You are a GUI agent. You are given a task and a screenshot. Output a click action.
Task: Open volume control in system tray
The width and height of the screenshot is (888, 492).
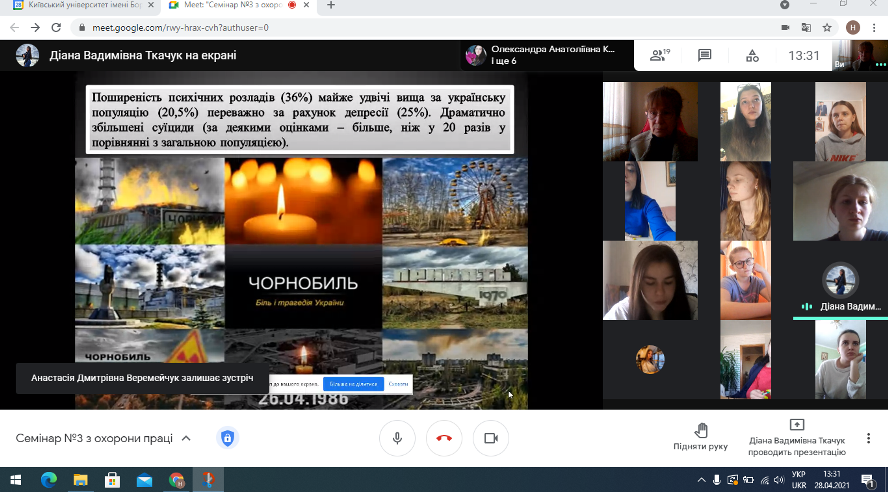pos(779,480)
